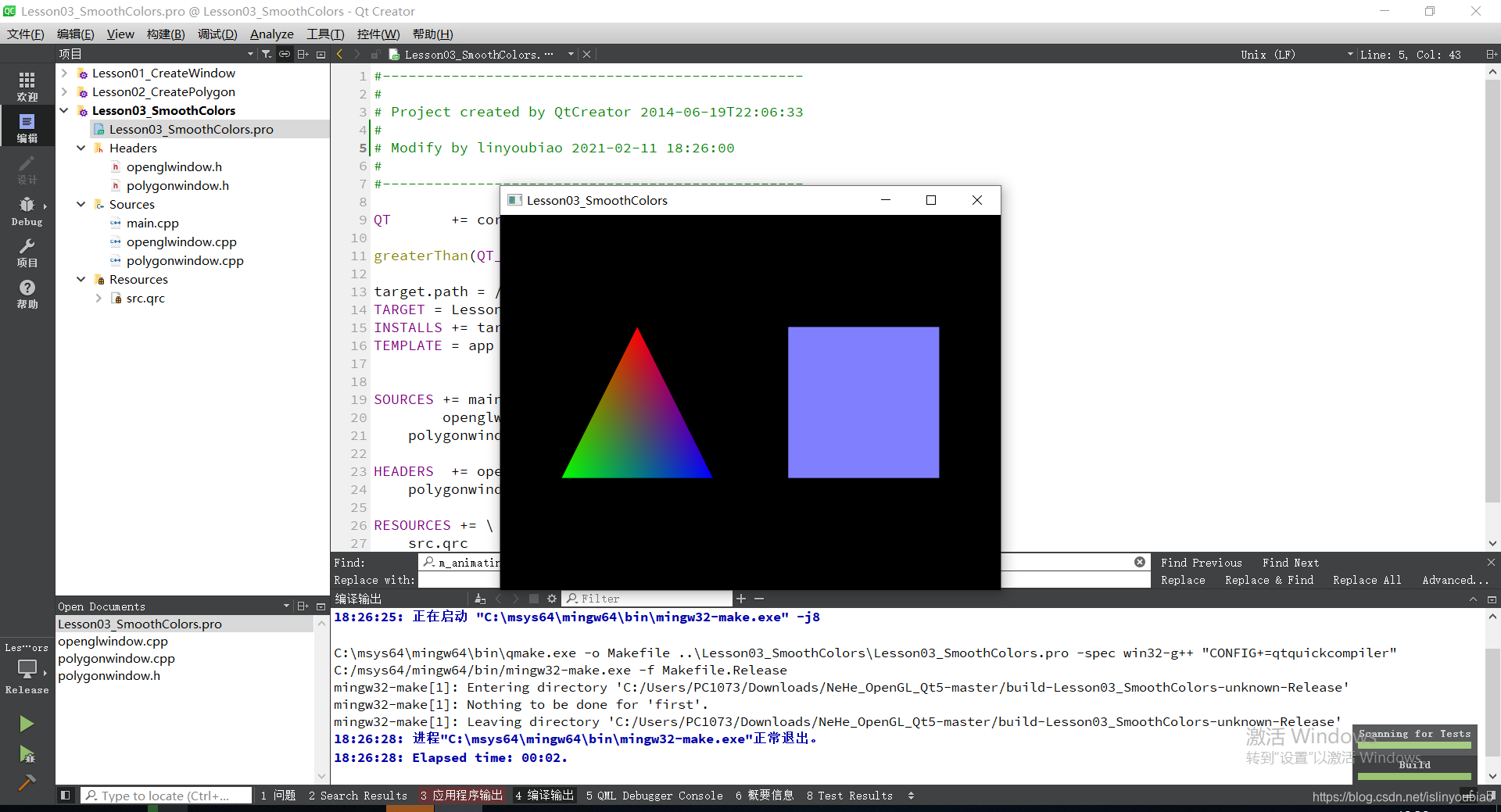Screen dimensions: 1501x812
Task: Switch to the 应用程序输出 output tab
Action: (x=461, y=796)
